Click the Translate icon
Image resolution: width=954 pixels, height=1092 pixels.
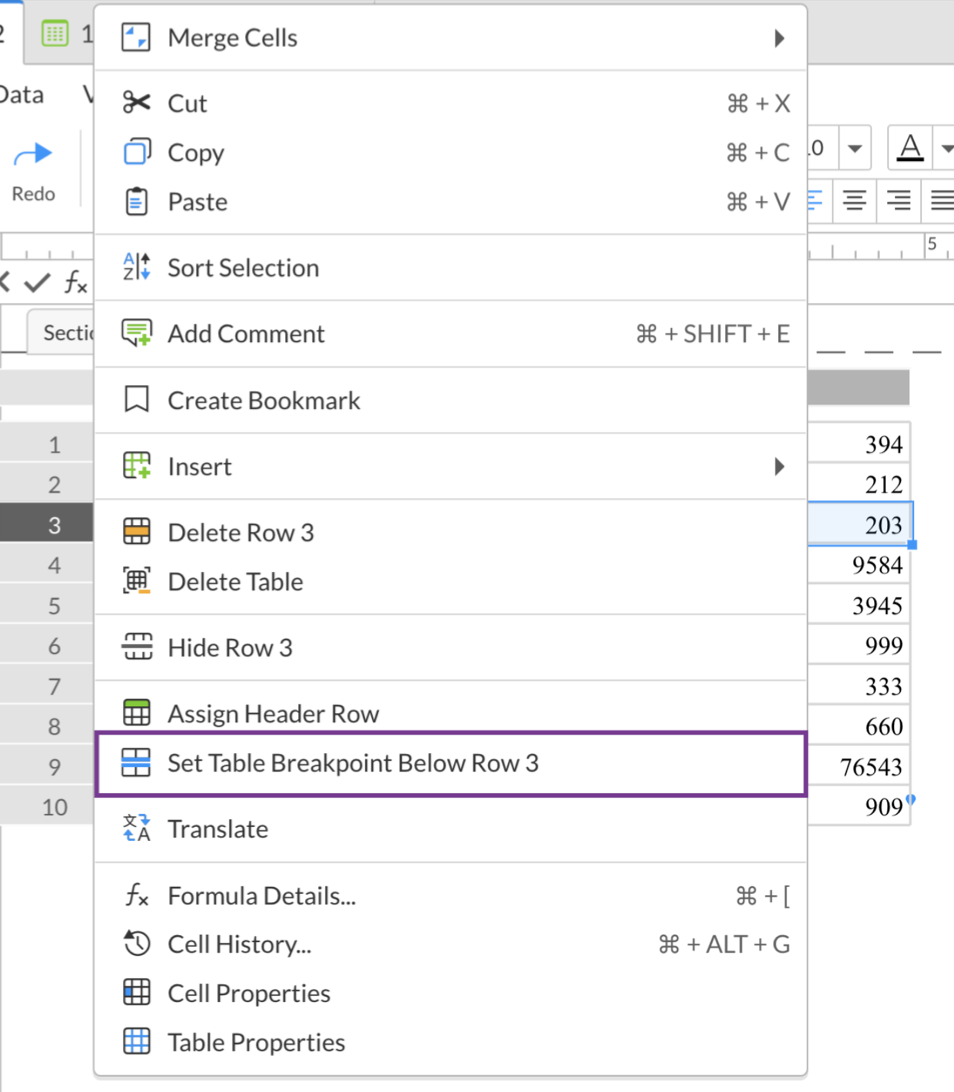[x=136, y=828]
